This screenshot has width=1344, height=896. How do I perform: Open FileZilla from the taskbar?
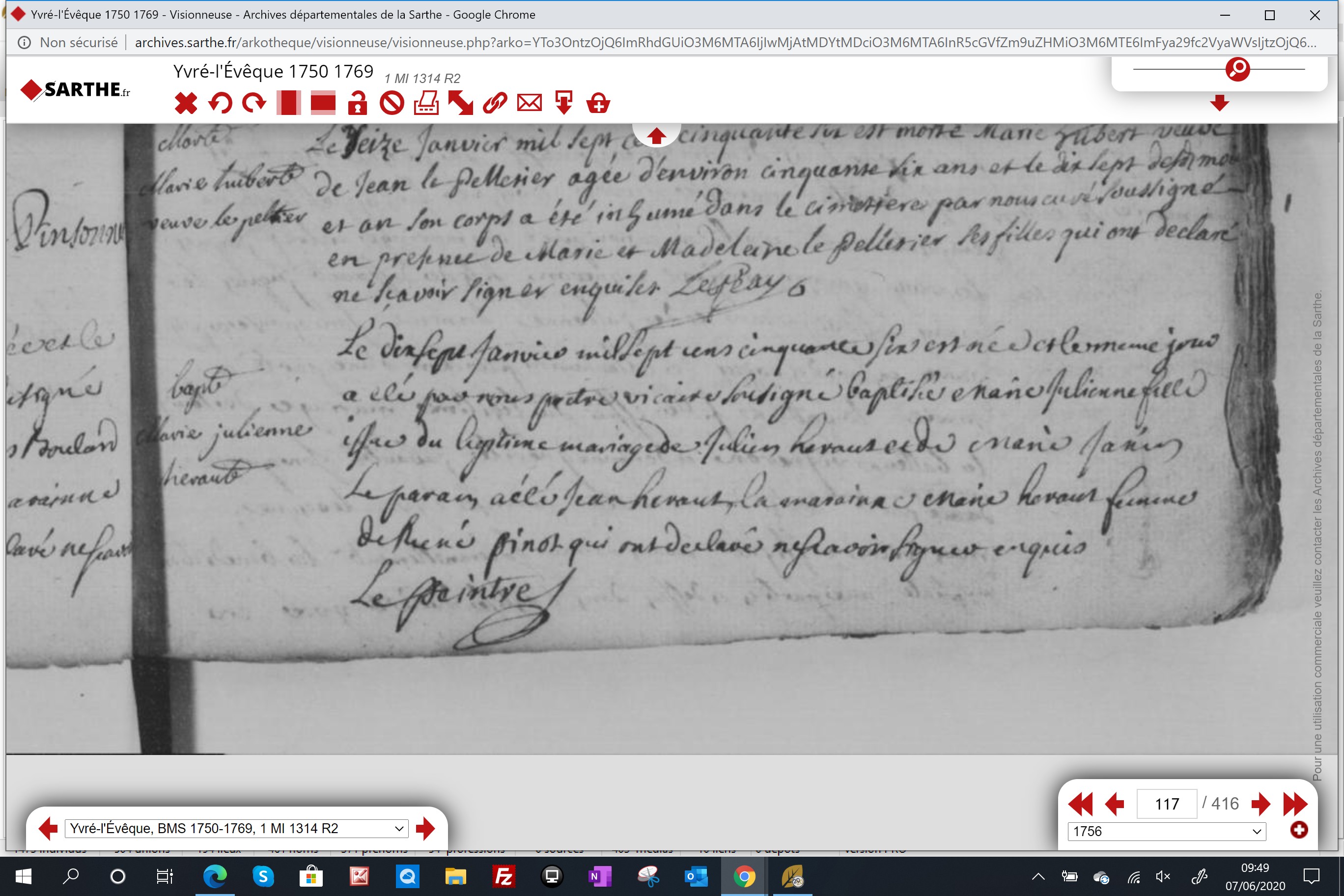tap(504, 876)
